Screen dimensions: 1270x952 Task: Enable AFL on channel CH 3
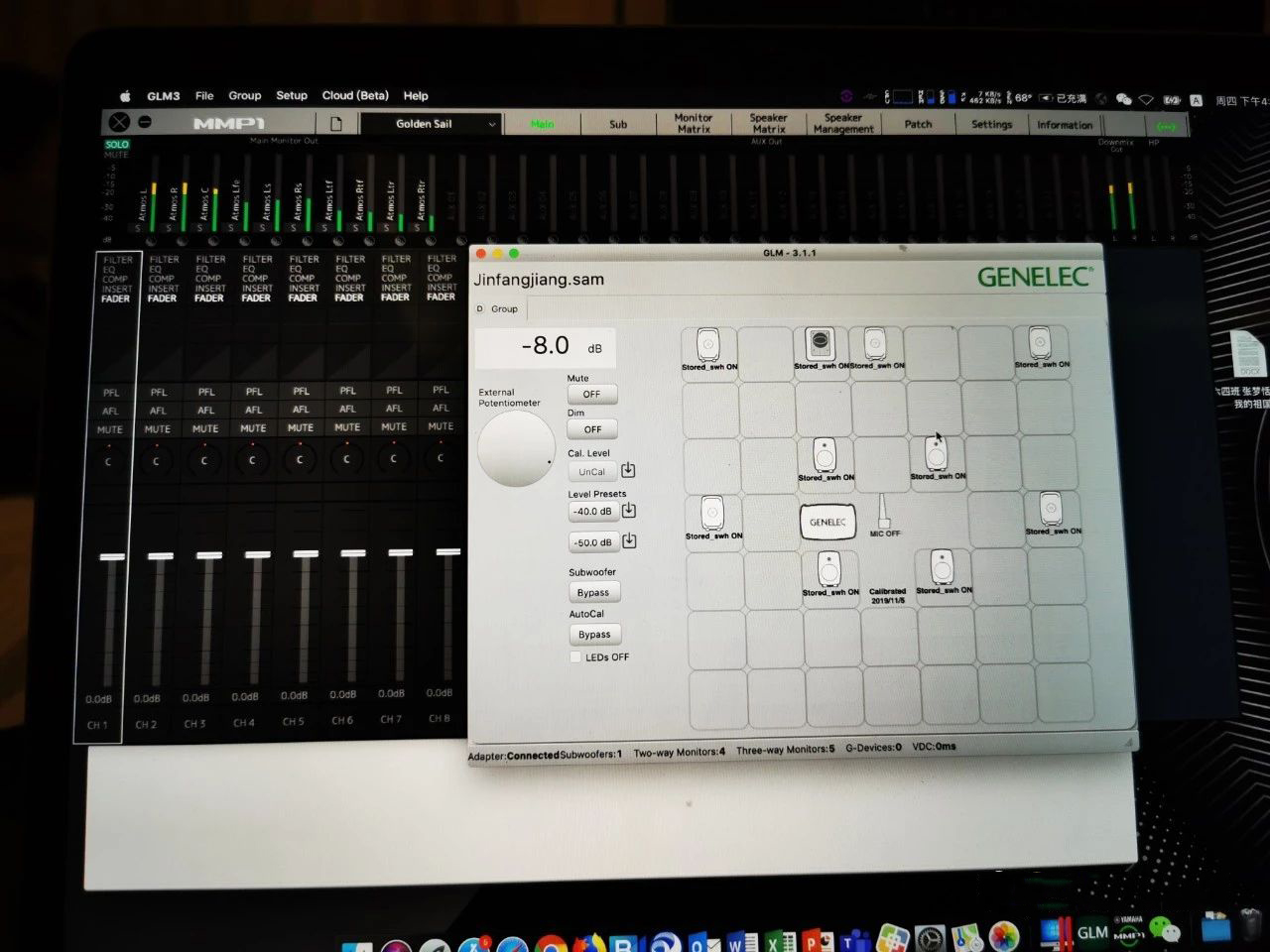(x=205, y=410)
